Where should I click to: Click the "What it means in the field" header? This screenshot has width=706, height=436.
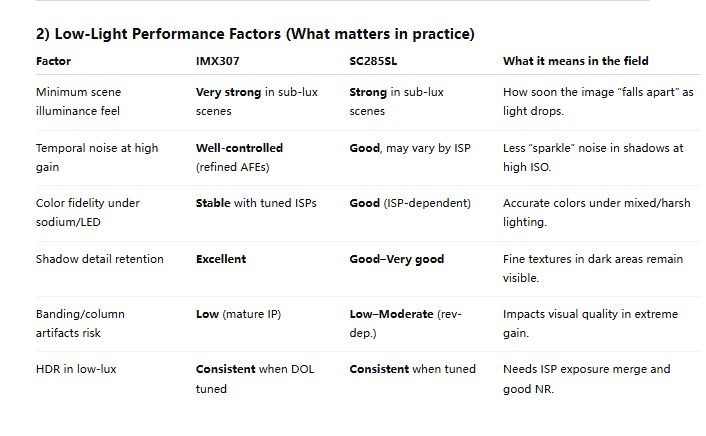pyautogui.click(x=576, y=61)
